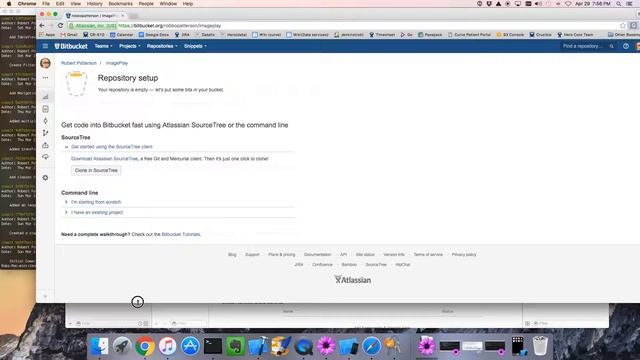This screenshot has width=640, height=360.
Task: Go back with Chrome back arrow
Action: click(42, 26)
